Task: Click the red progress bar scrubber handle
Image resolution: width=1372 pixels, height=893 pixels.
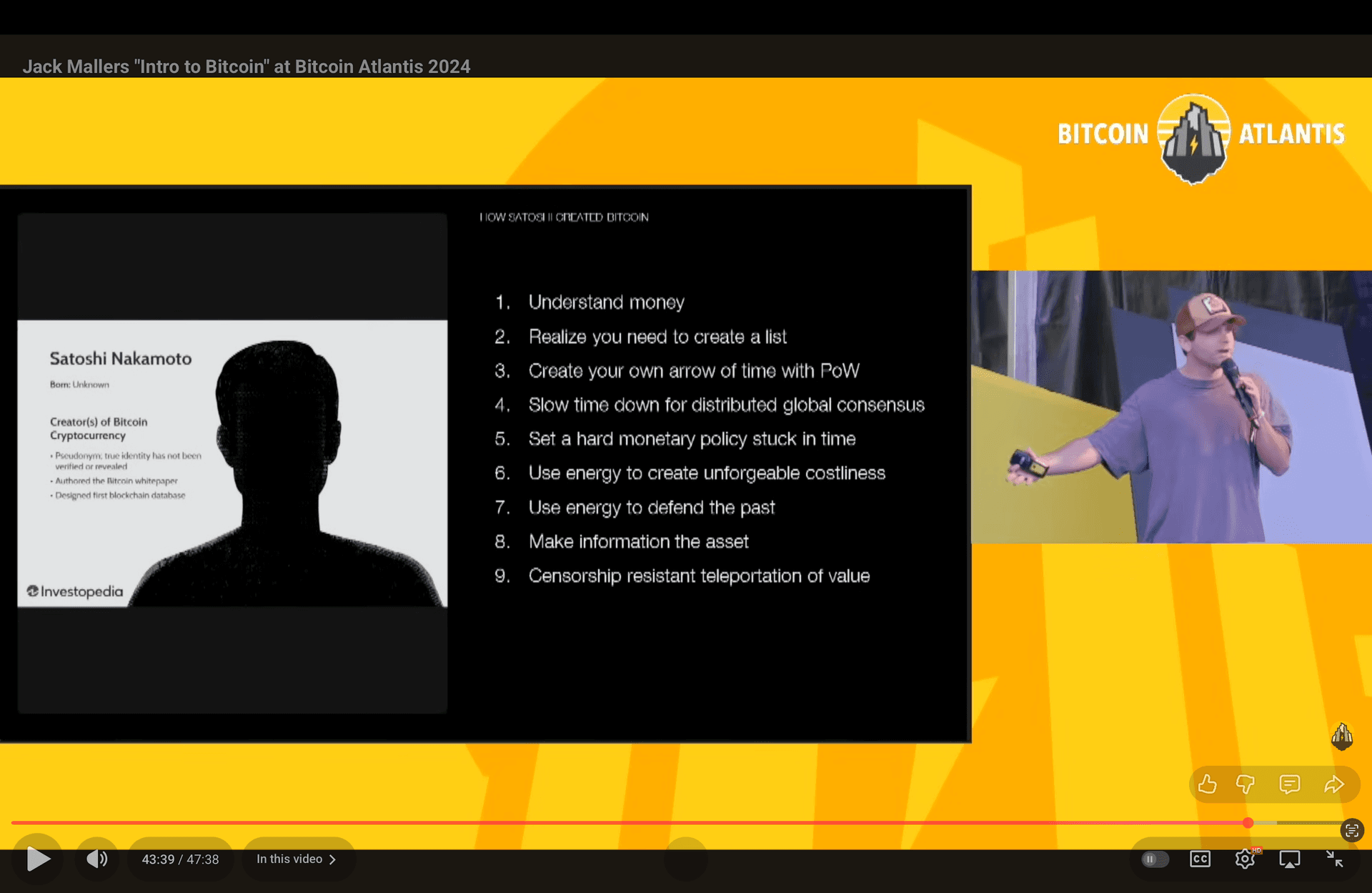Action: (1248, 823)
